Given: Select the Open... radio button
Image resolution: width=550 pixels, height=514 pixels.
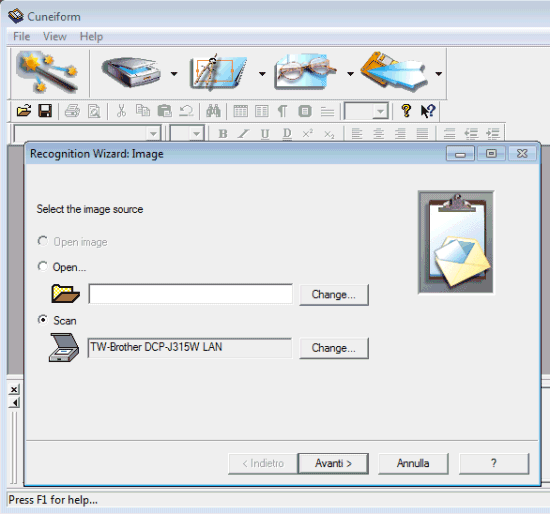Looking at the screenshot, I should tap(43, 266).
